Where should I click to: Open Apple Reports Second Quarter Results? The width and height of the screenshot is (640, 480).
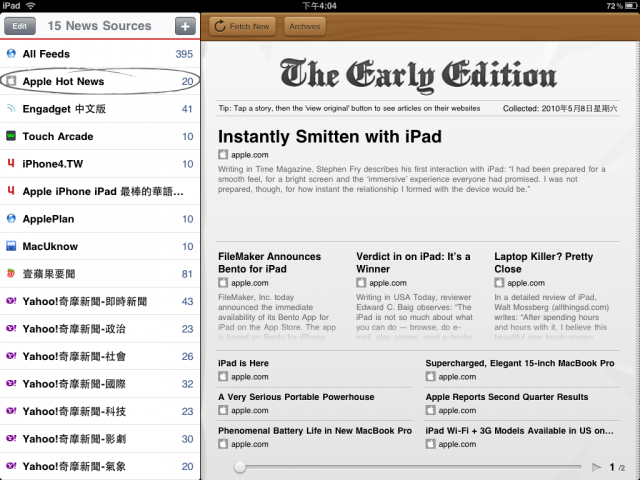click(x=507, y=397)
